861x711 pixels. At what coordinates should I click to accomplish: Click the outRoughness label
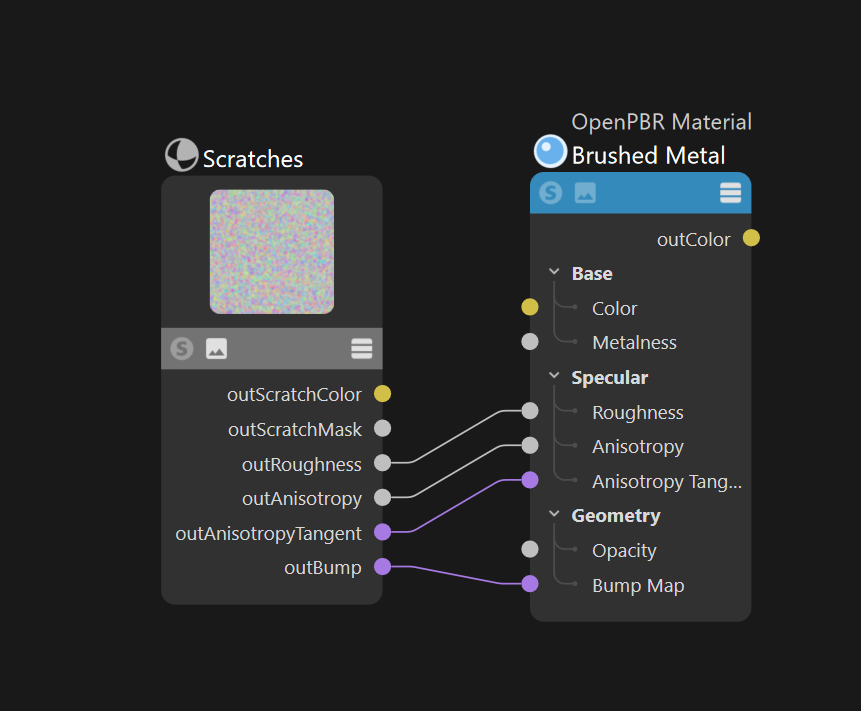[x=301, y=464]
